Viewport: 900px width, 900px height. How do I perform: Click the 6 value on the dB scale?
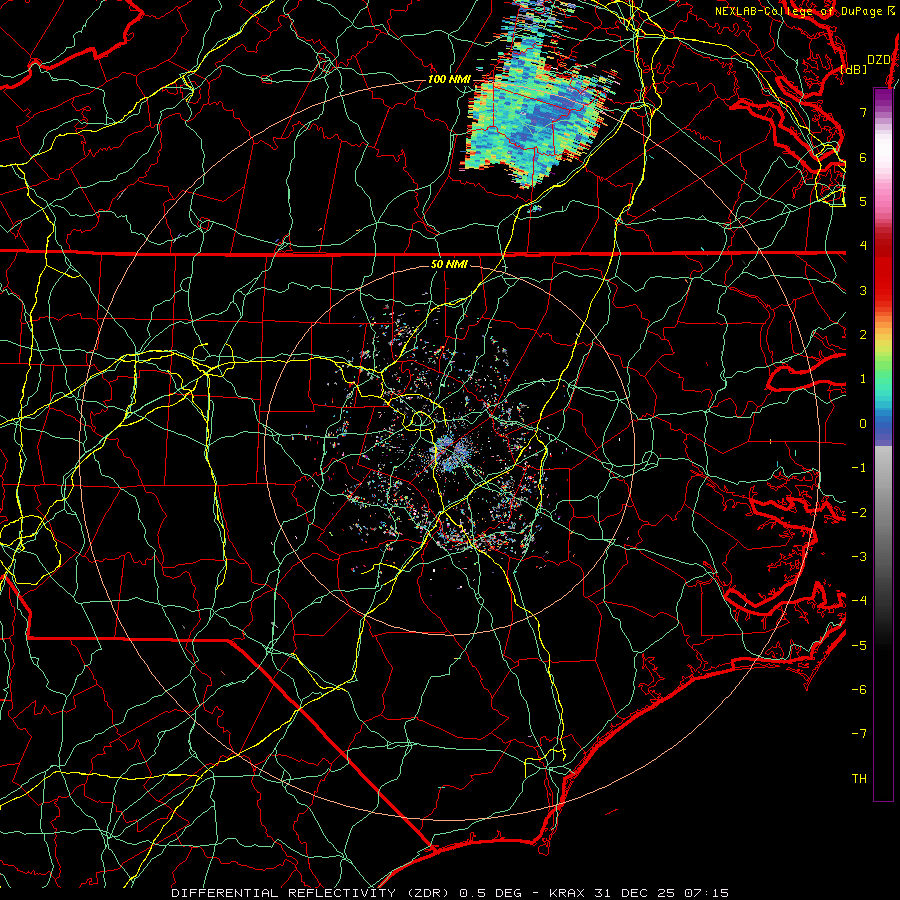pos(863,157)
